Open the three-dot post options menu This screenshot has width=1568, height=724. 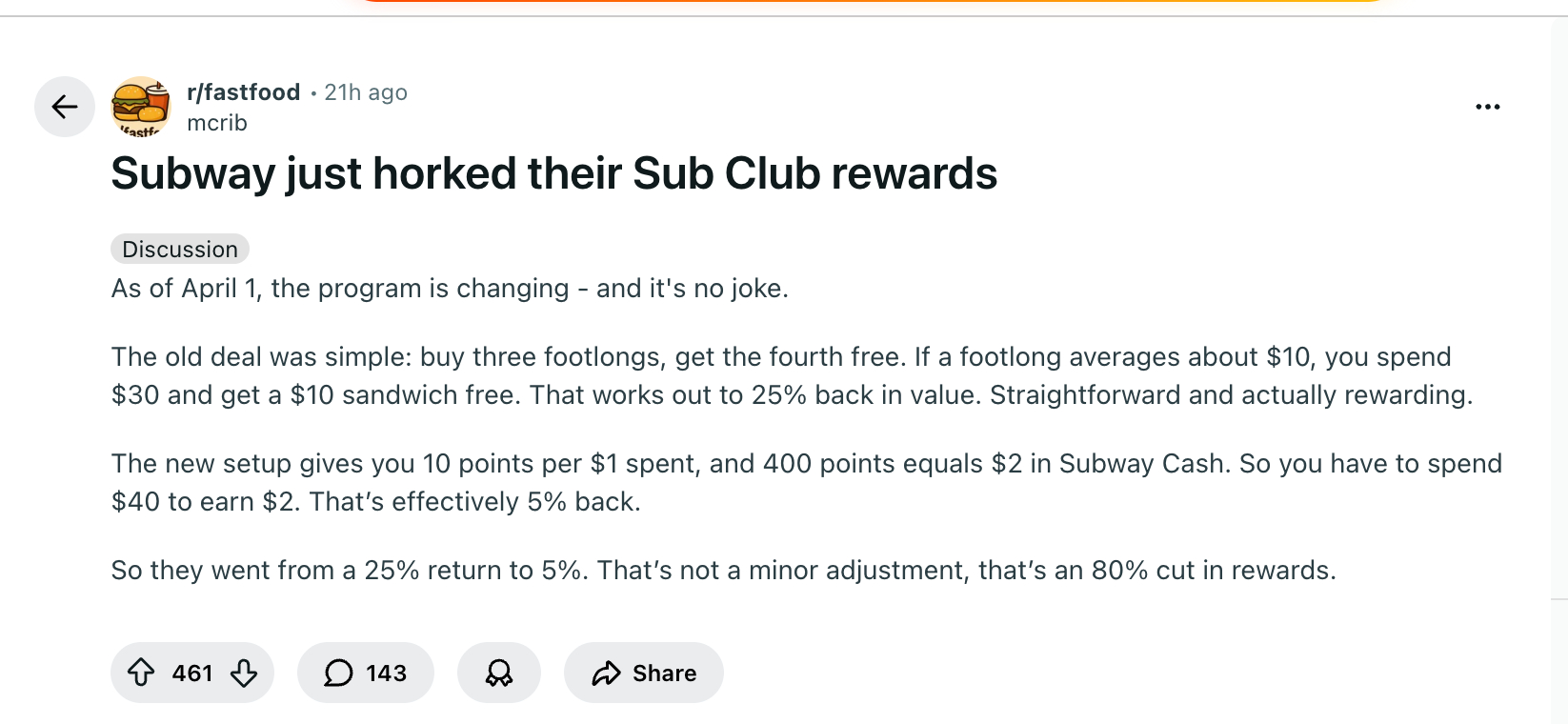click(1487, 107)
